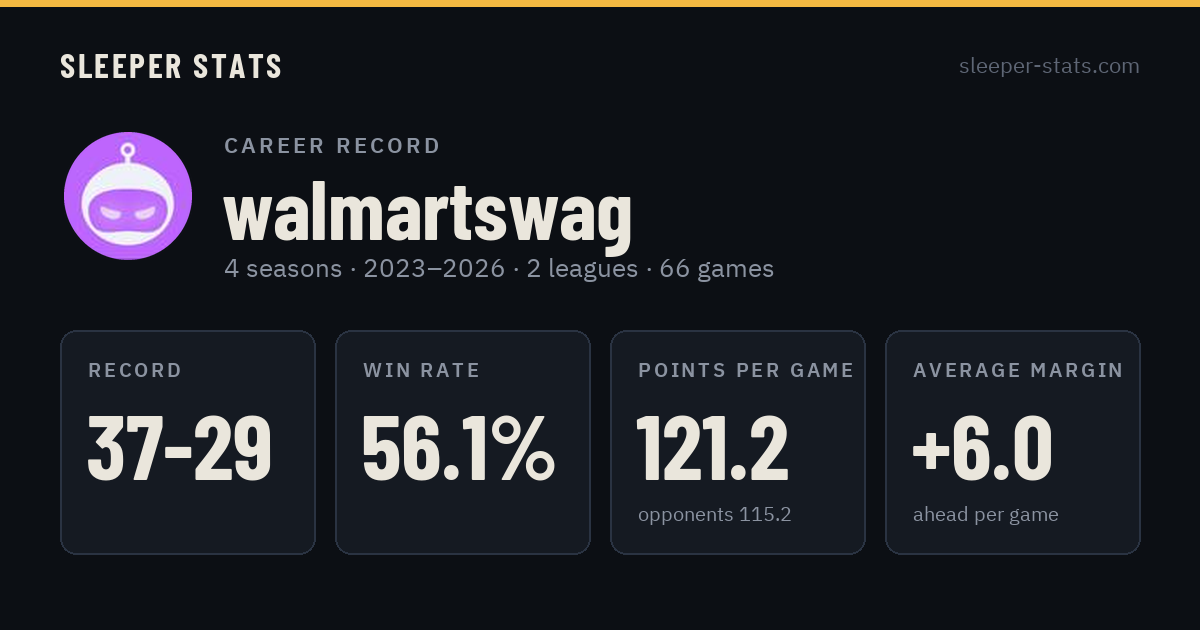Visit the sleeper-stats.com link
The width and height of the screenshot is (1200, 630).
coord(1049,66)
